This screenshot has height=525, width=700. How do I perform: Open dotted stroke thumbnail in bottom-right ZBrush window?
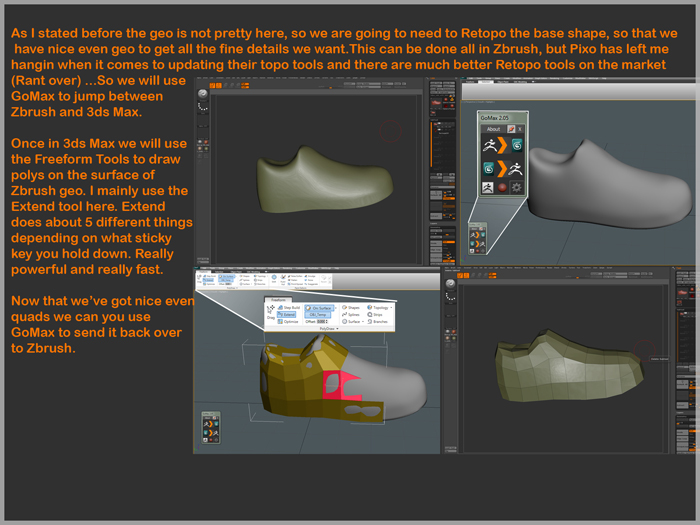click(450, 296)
